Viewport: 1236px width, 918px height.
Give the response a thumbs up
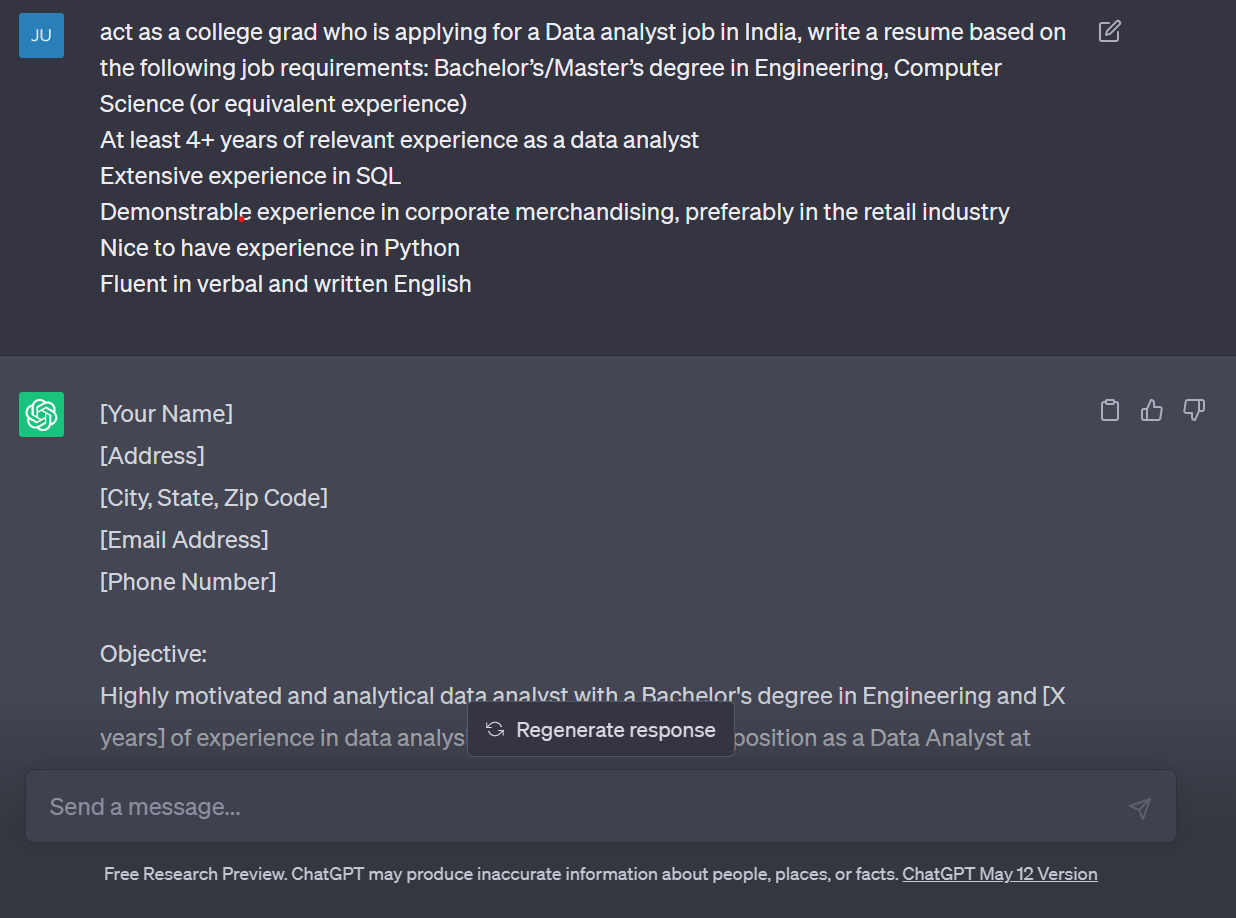click(x=1152, y=410)
